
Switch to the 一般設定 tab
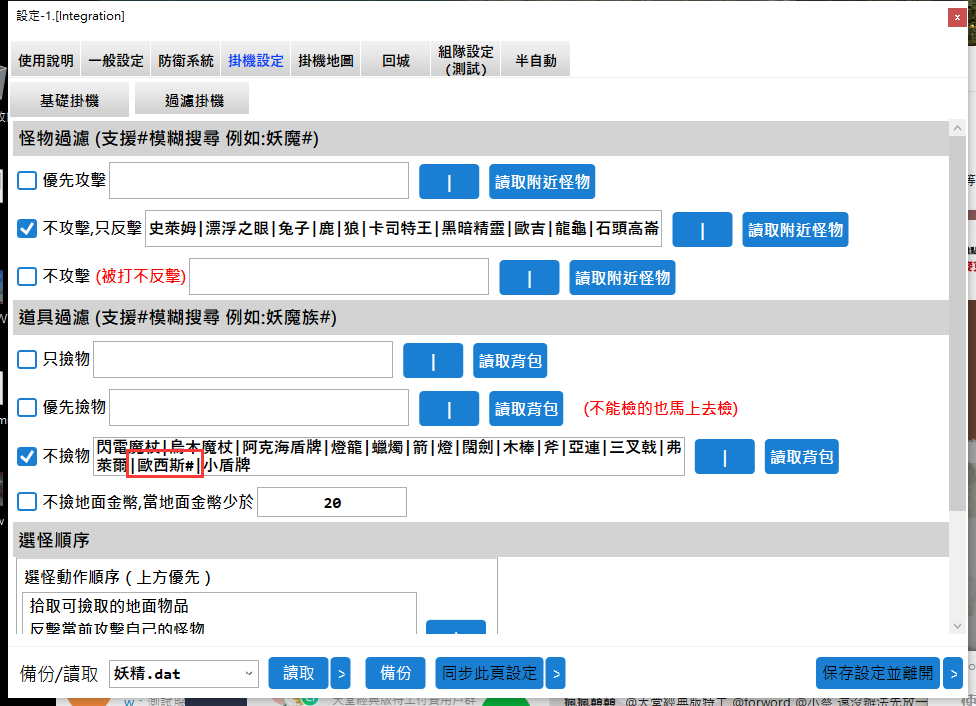click(116, 60)
